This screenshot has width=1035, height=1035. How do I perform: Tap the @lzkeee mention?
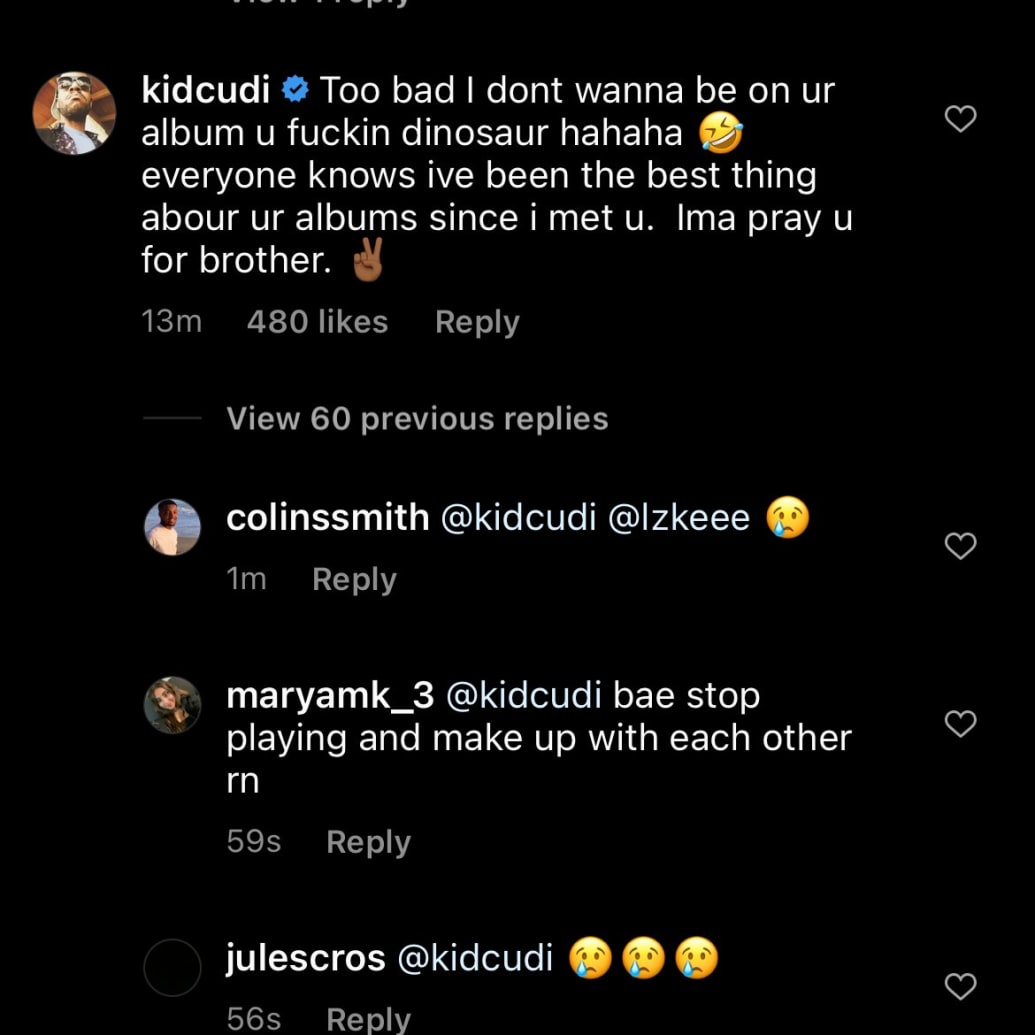(x=679, y=517)
